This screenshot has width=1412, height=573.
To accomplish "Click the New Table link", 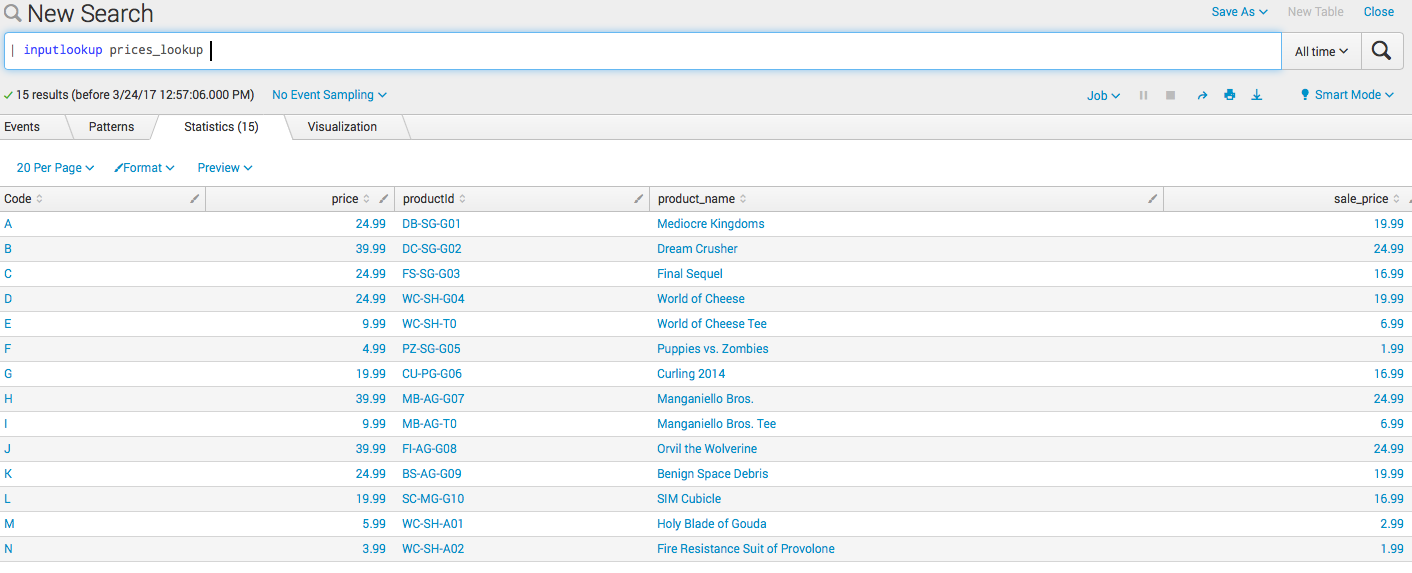I will [x=1315, y=12].
